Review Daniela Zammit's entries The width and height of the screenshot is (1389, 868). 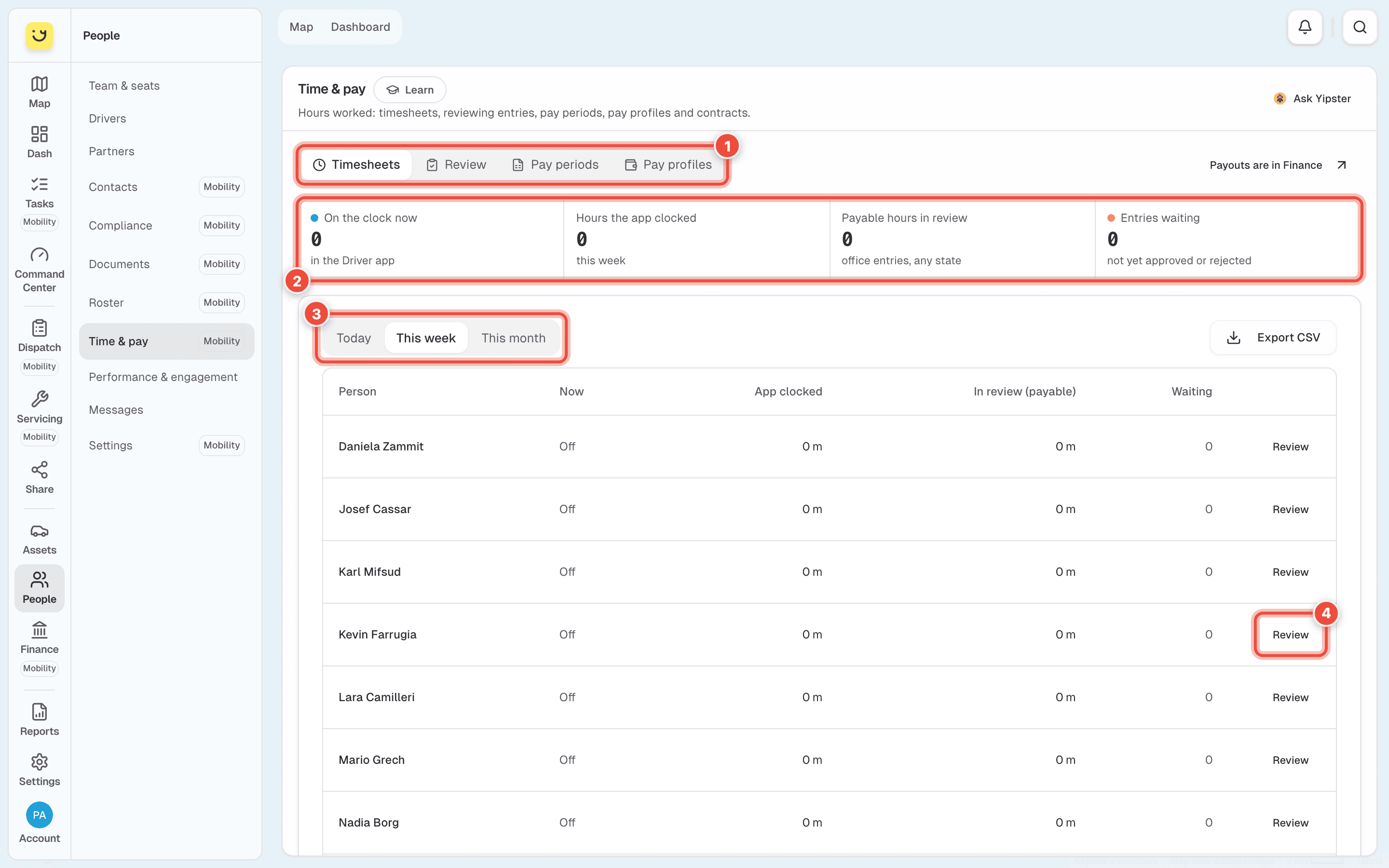(1290, 447)
